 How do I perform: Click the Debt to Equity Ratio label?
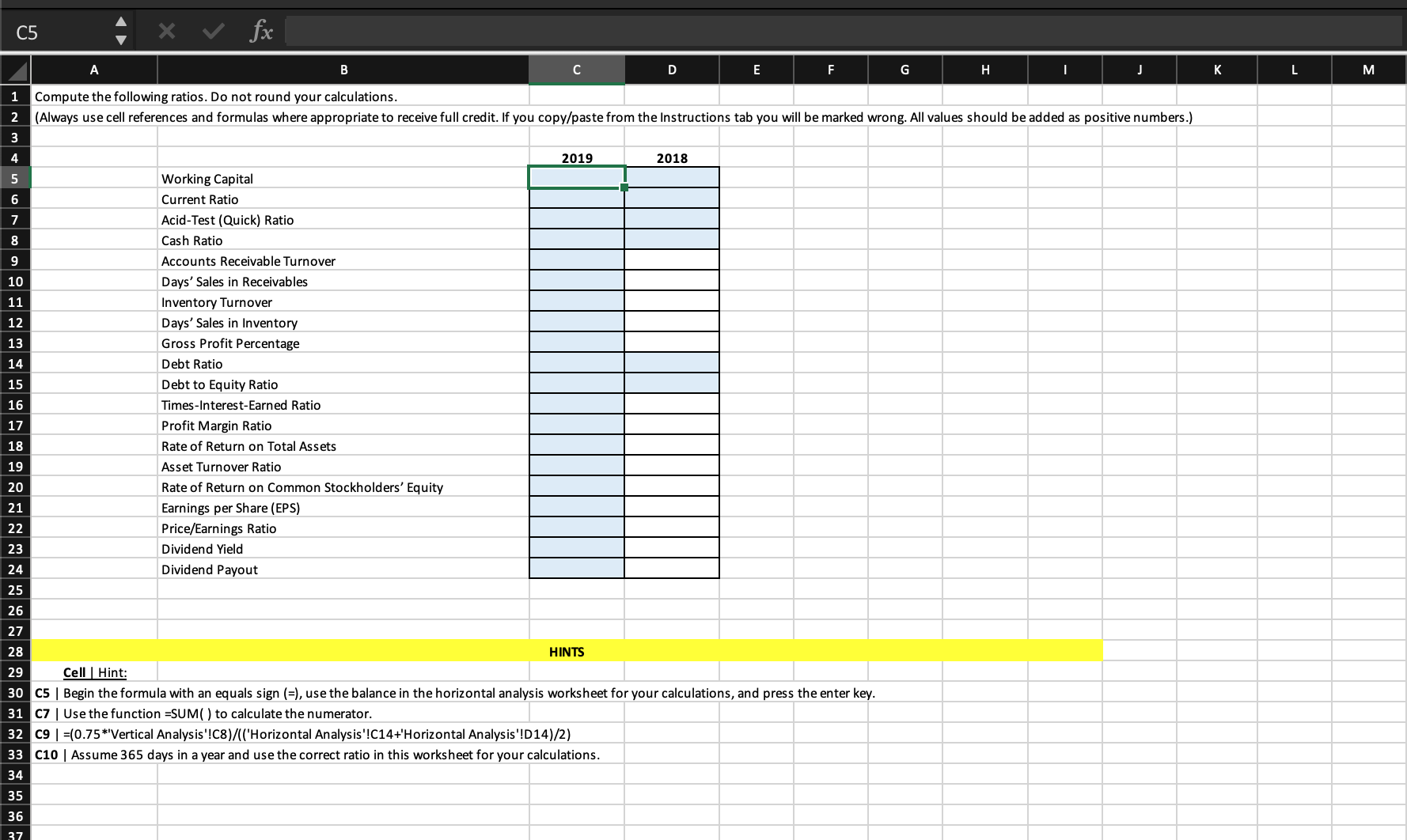coord(220,384)
